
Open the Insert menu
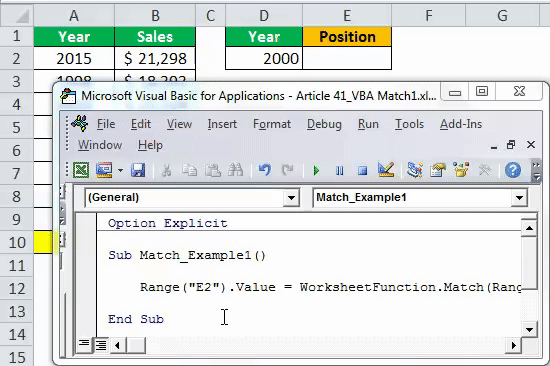[x=222, y=124]
